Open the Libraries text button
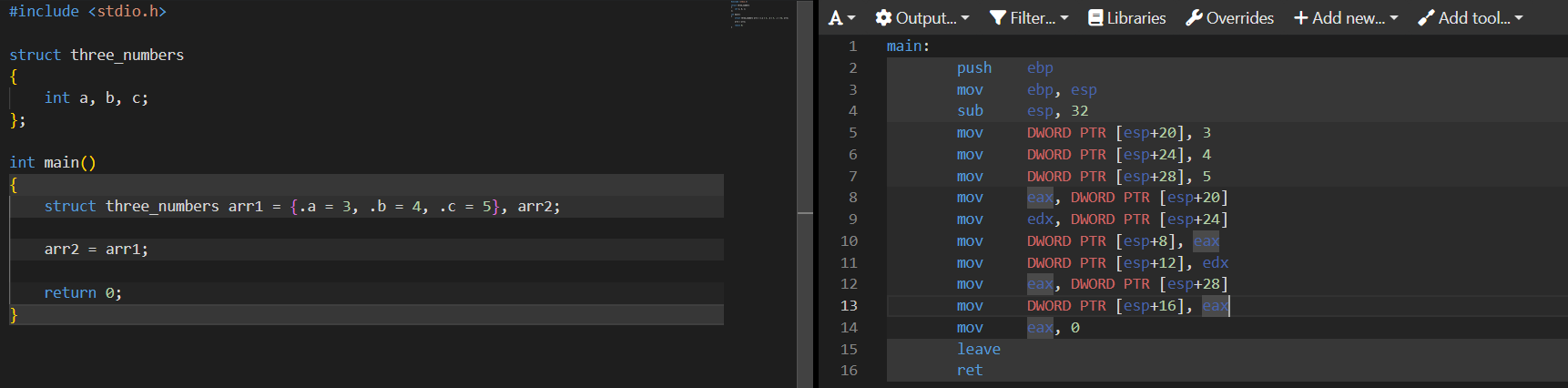The height and width of the screenshot is (388, 1568). pos(1136,18)
